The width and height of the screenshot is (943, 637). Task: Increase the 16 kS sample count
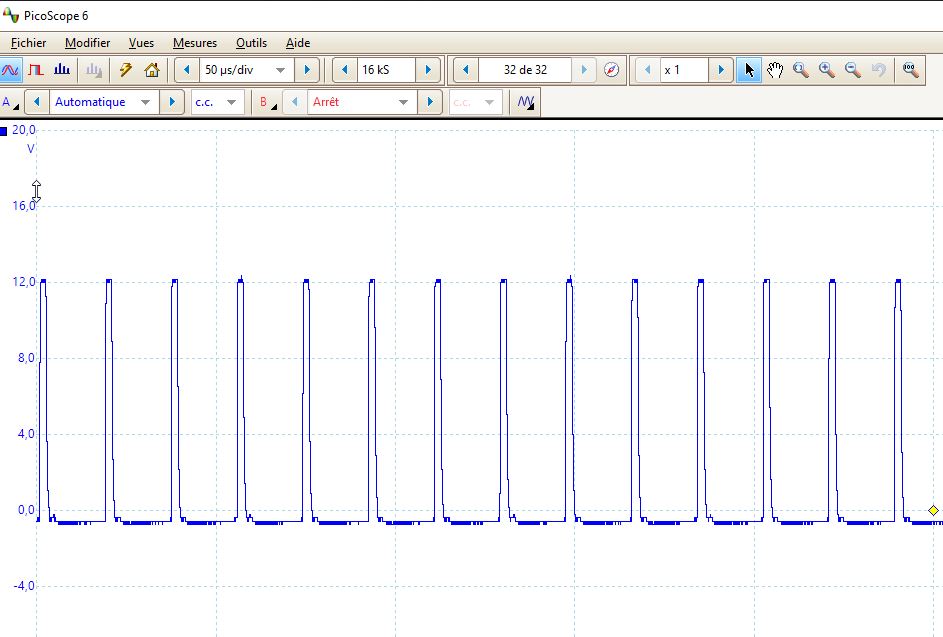[x=428, y=70]
